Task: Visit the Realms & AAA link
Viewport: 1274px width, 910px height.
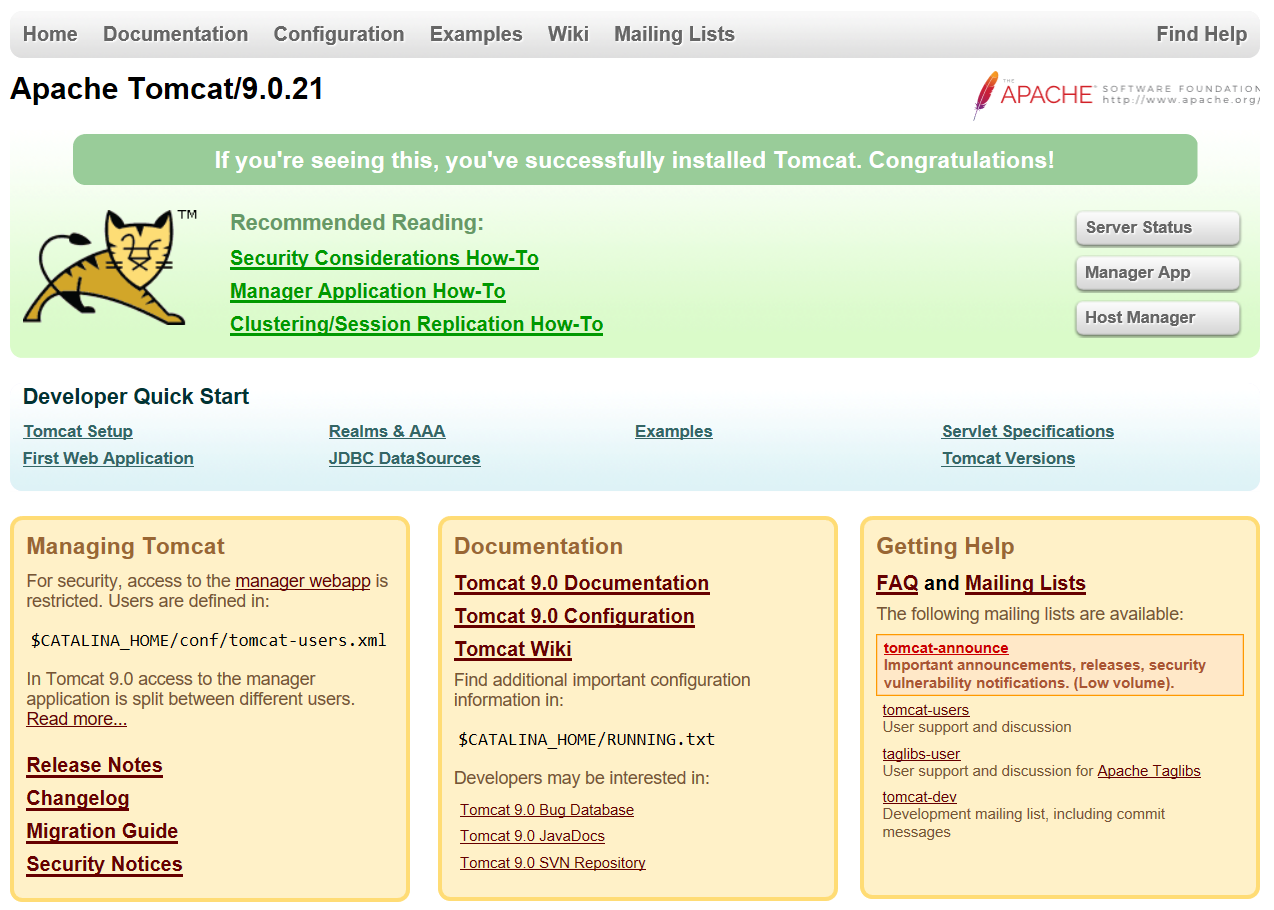Action: tap(387, 431)
